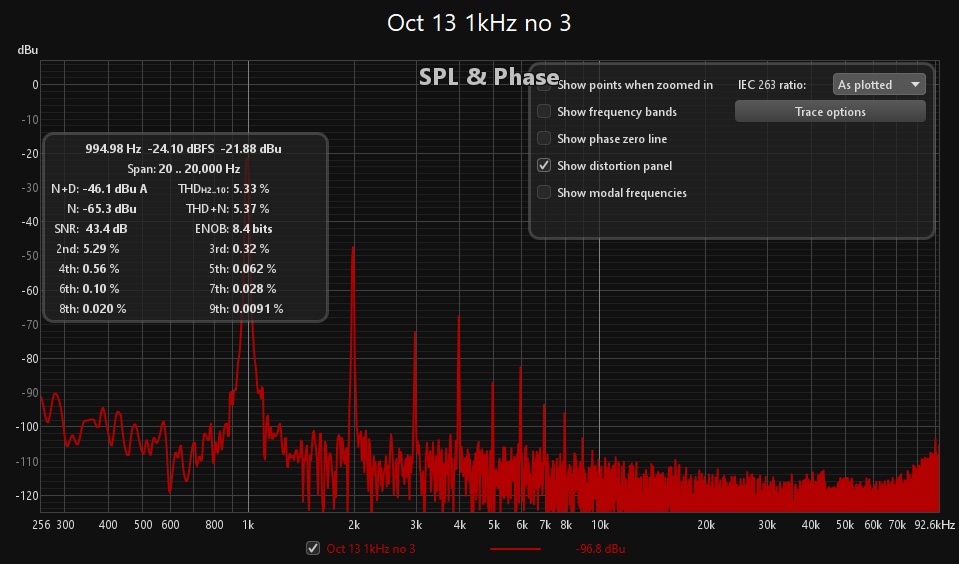Click the 0 dBu level axis label
This screenshot has height=564, width=959.
[x=35, y=85]
